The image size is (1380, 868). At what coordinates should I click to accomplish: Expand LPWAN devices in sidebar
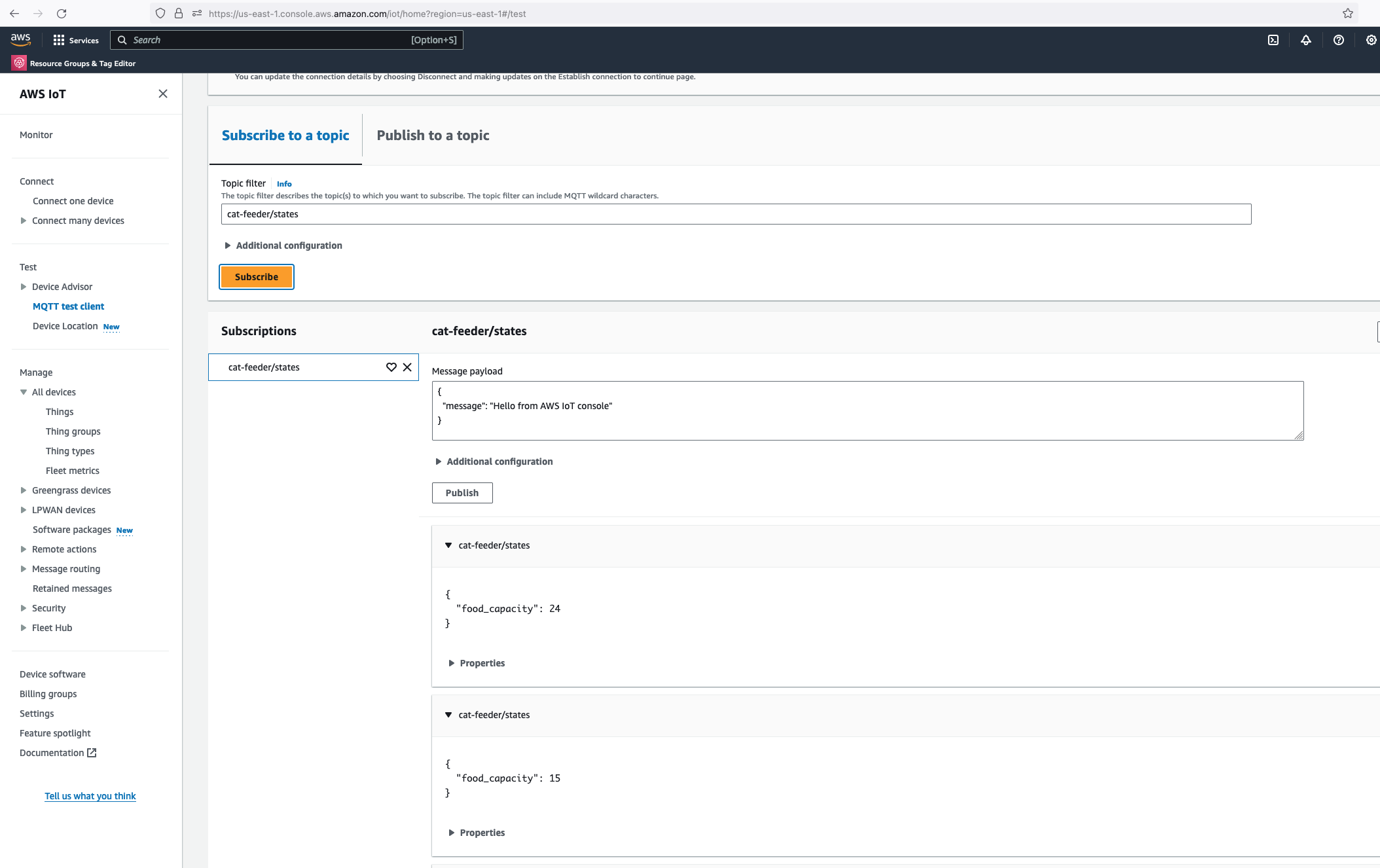24,510
